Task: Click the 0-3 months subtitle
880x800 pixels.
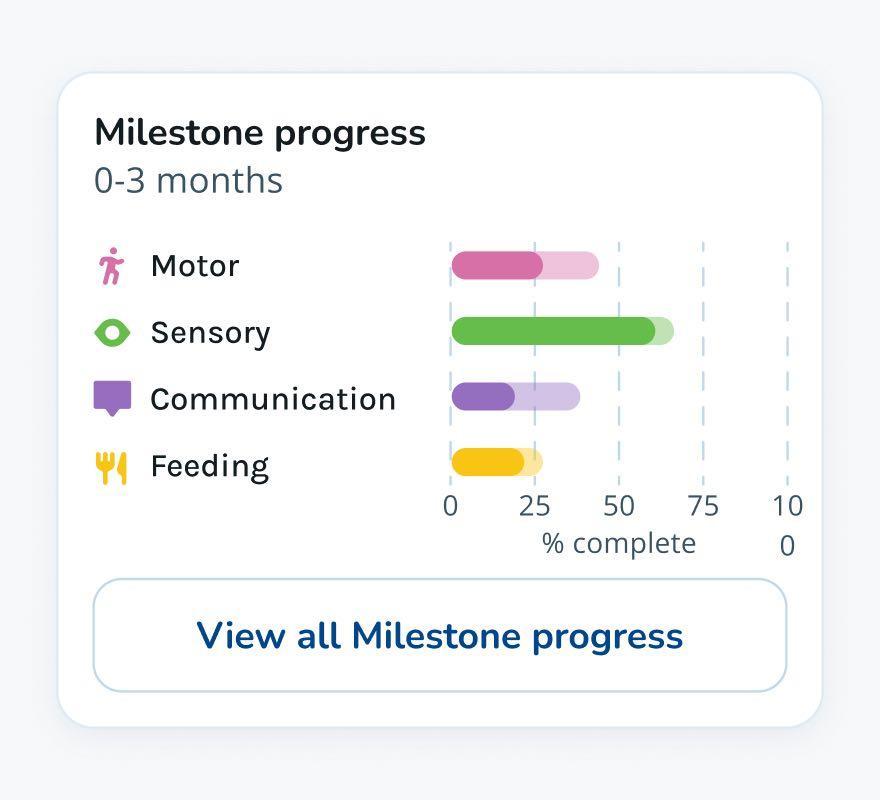Action: tap(188, 181)
